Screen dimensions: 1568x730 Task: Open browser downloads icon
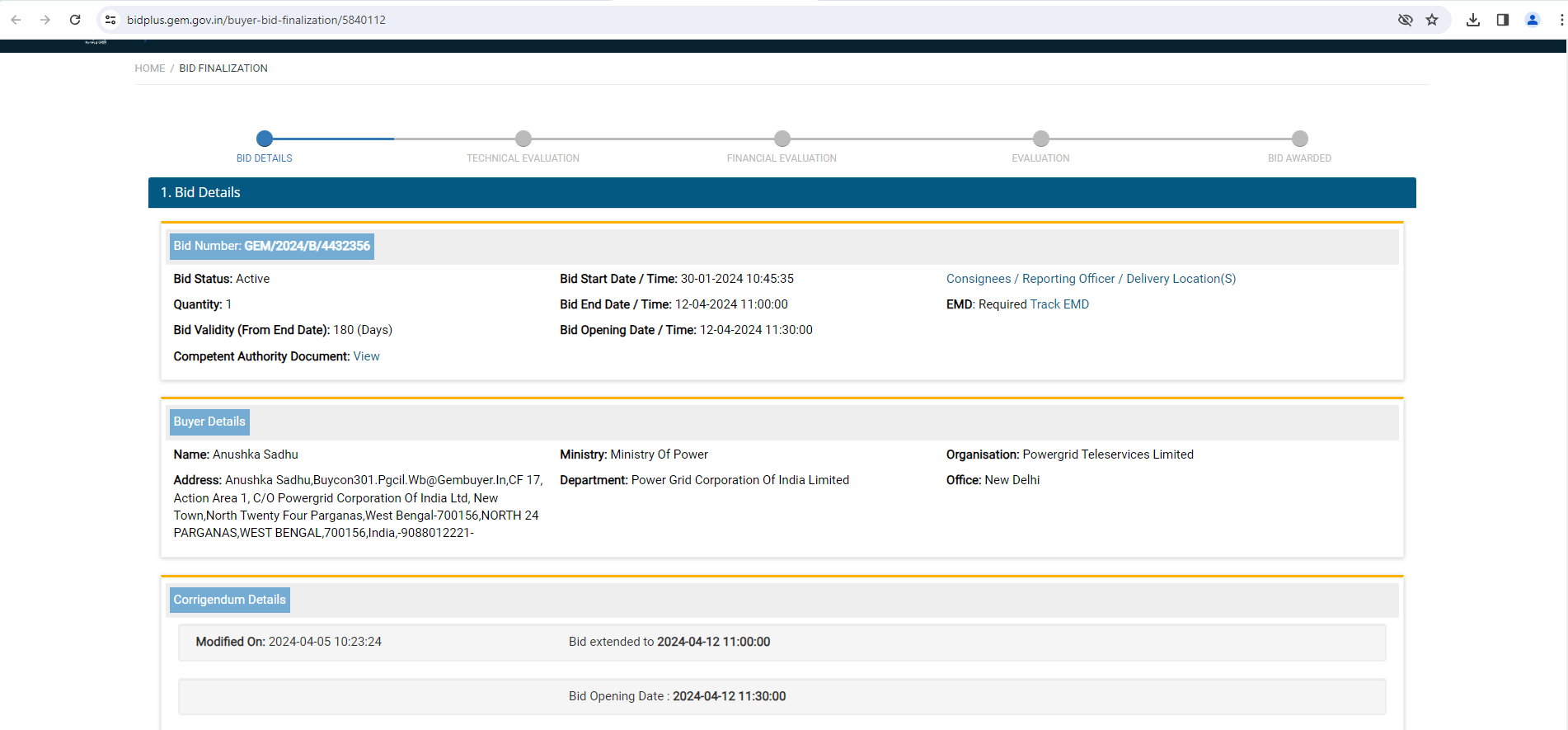[1473, 20]
